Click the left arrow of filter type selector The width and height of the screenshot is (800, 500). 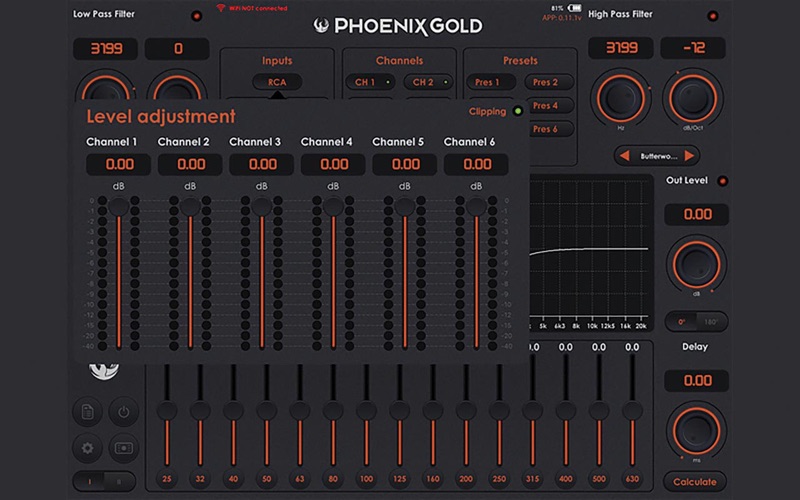(x=624, y=156)
